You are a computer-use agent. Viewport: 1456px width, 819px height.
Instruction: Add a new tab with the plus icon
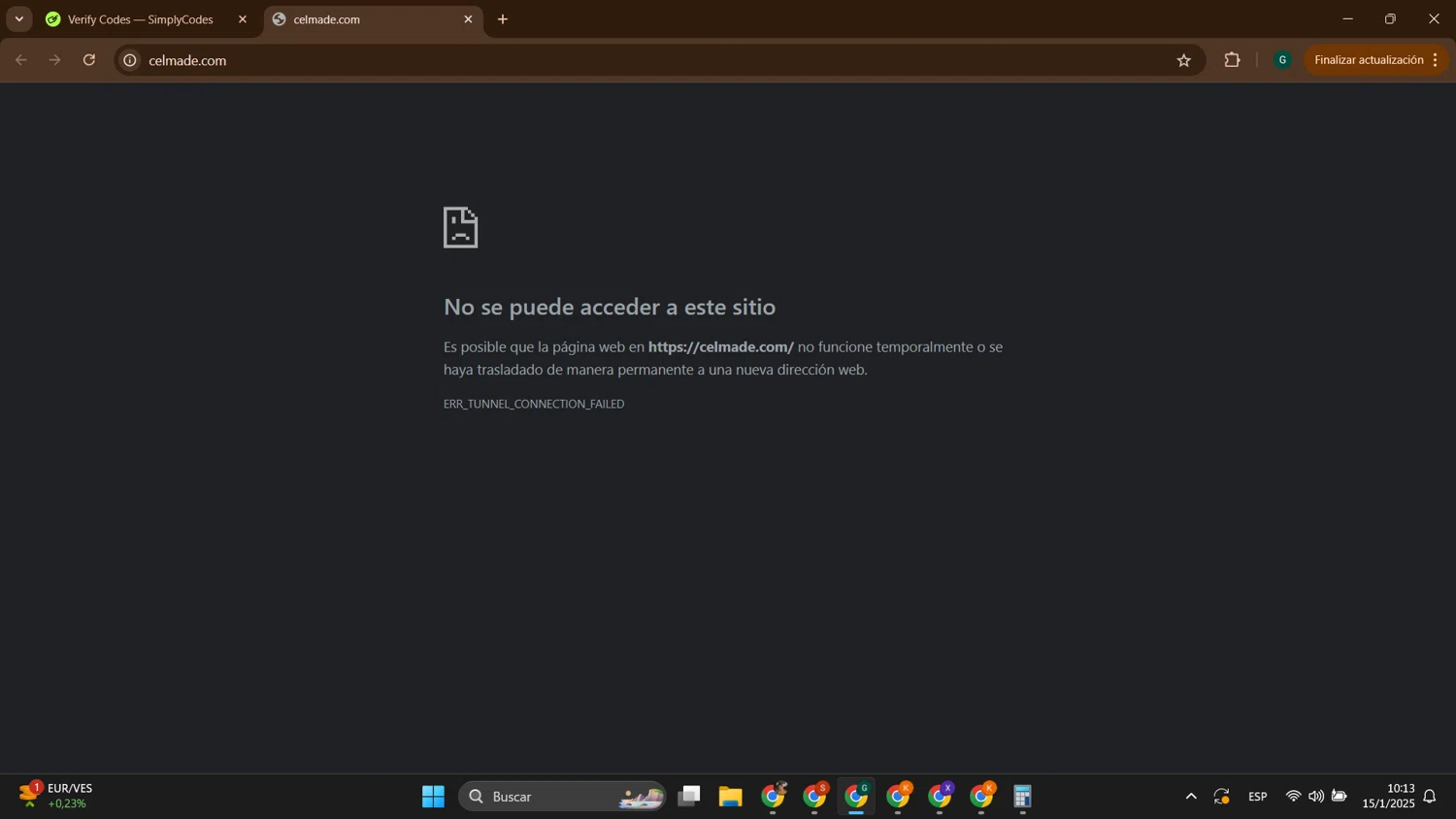click(503, 19)
